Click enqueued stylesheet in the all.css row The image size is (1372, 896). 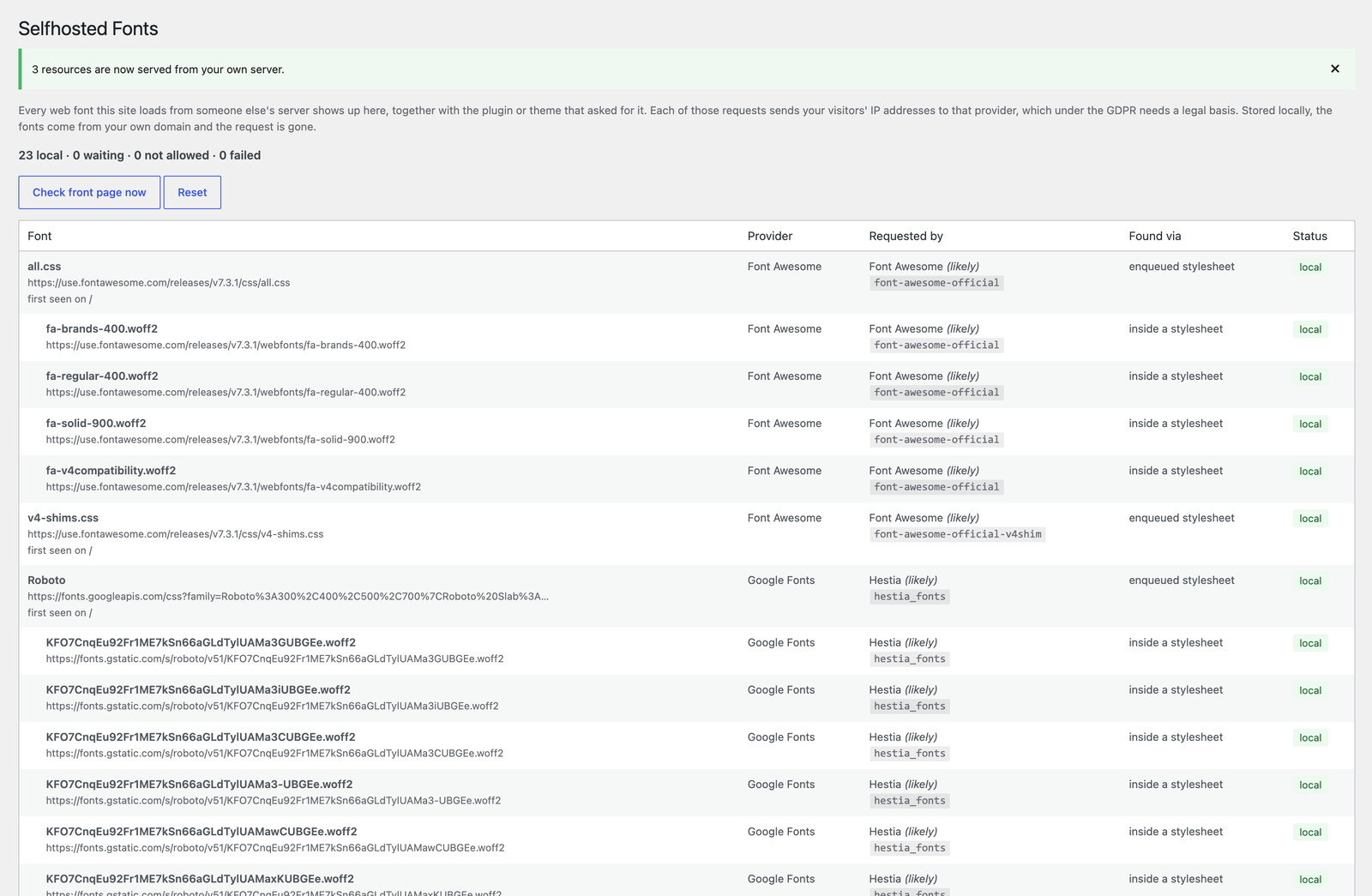(1182, 267)
